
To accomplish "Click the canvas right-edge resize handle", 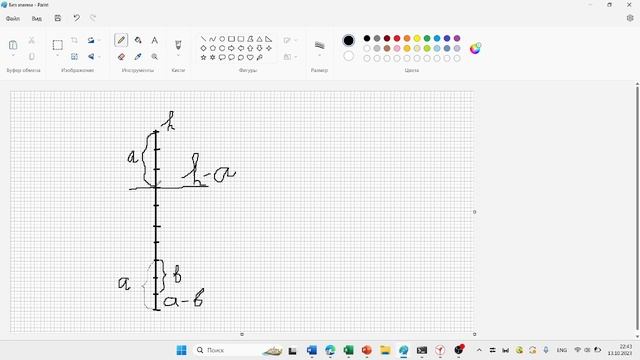I will [x=474, y=212].
